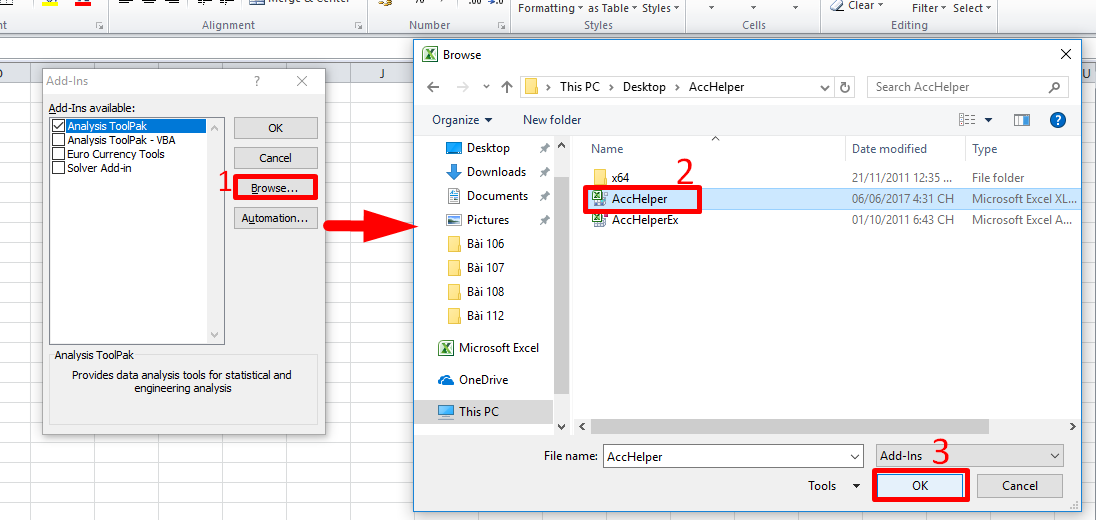1096x520 pixels.
Task: Toggle the preview pane icon
Action: pyautogui.click(x=1022, y=120)
